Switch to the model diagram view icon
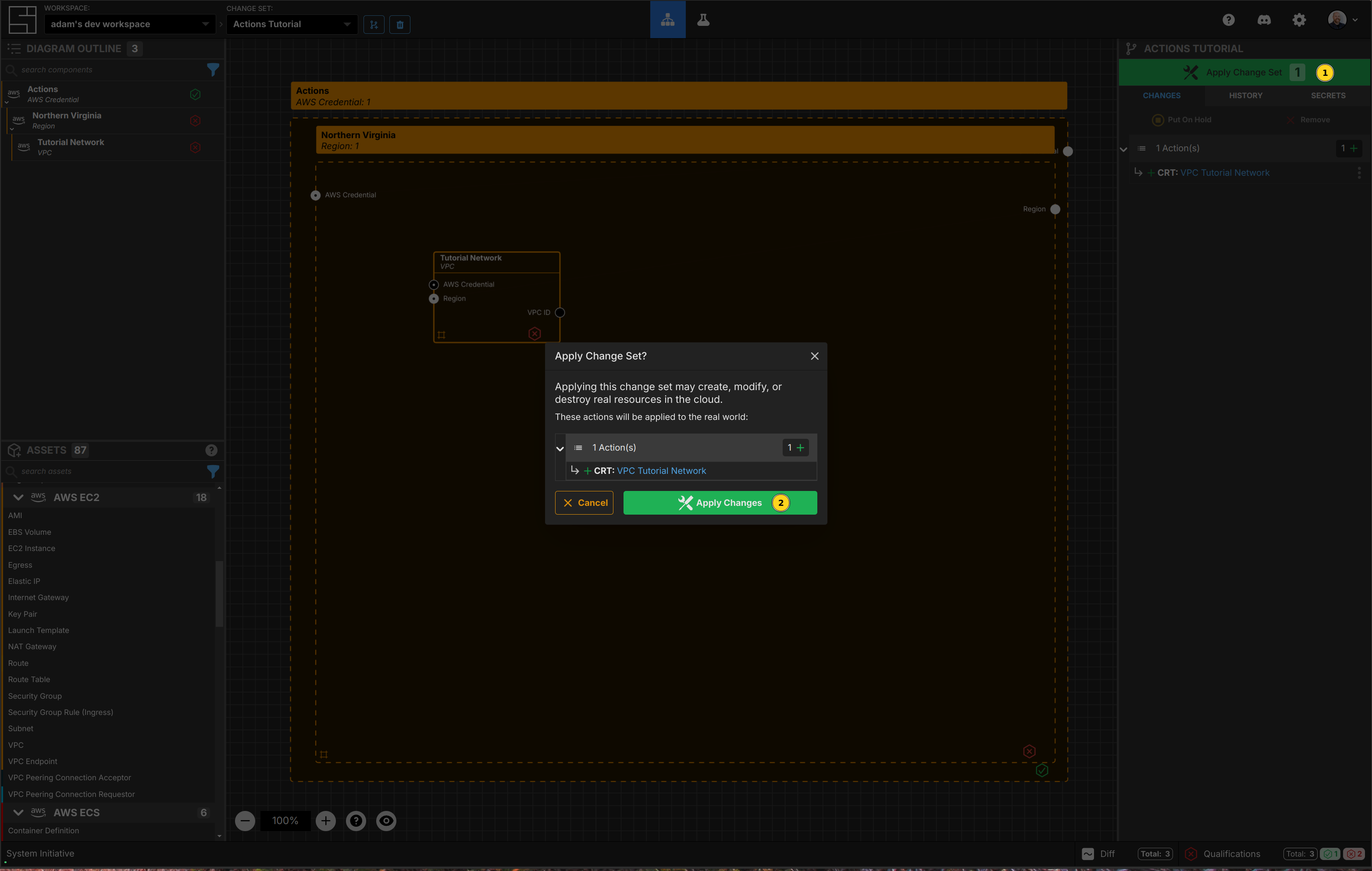The height and width of the screenshot is (871, 1372). click(x=668, y=19)
